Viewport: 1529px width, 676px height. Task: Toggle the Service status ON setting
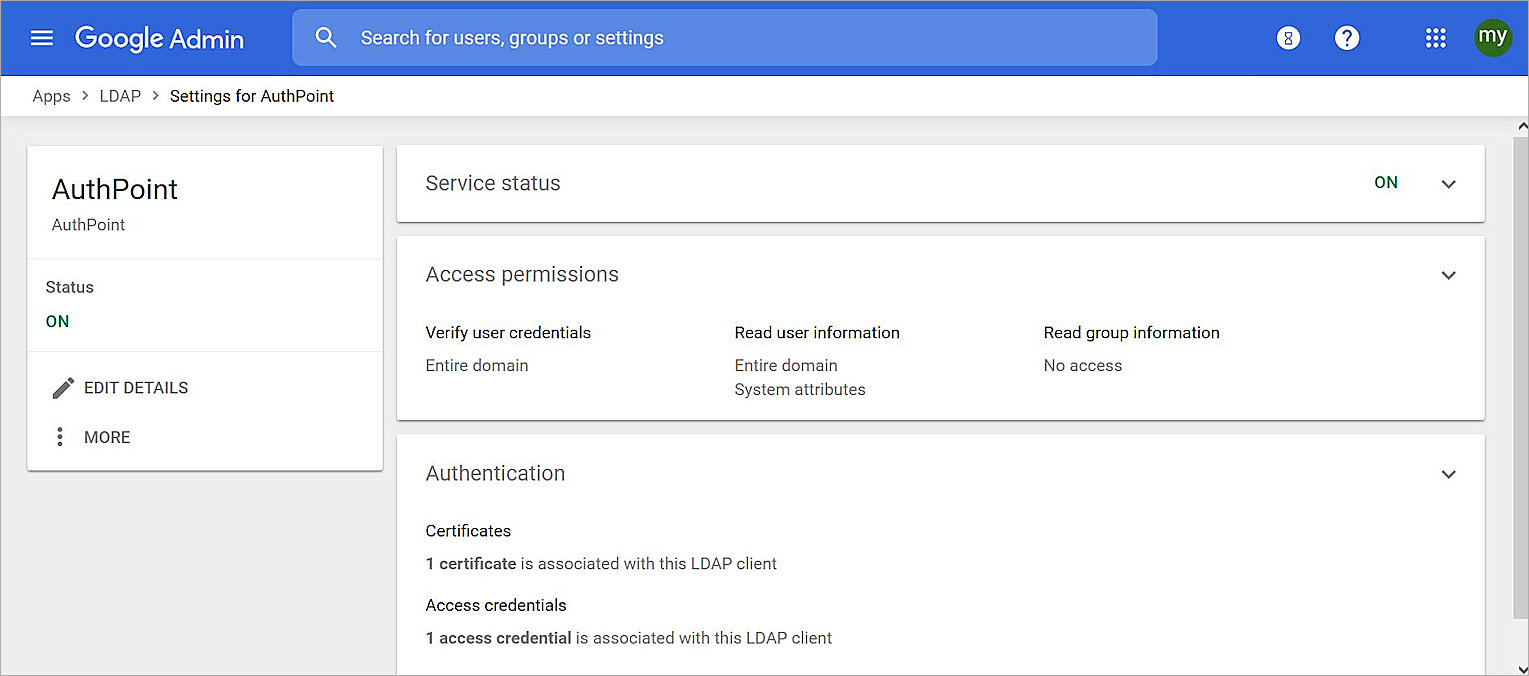[1386, 183]
